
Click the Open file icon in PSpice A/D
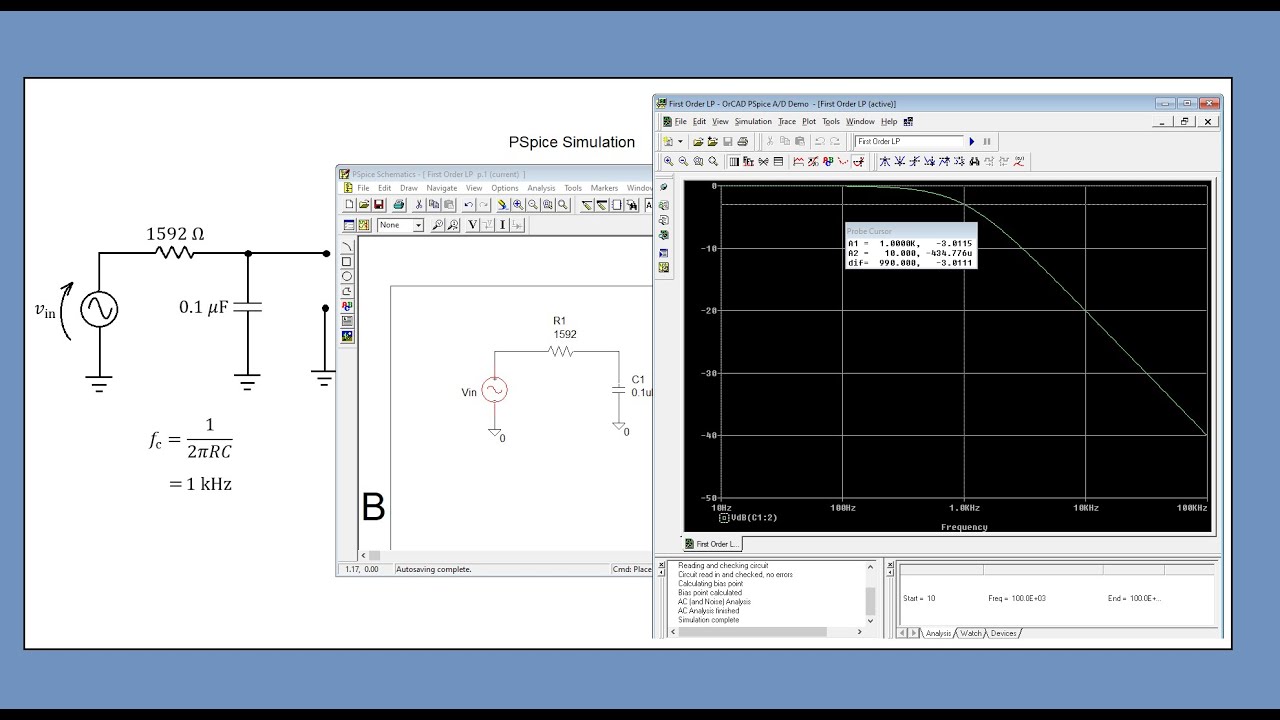pyautogui.click(x=698, y=142)
